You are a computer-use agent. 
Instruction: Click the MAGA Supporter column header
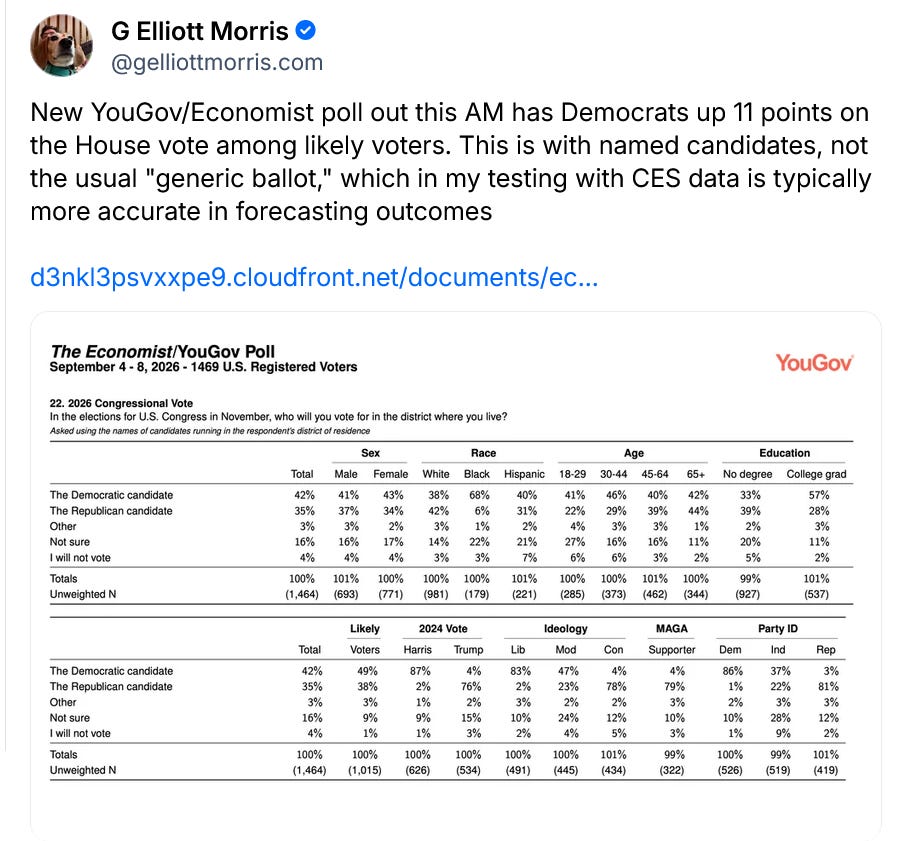(x=672, y=638)
